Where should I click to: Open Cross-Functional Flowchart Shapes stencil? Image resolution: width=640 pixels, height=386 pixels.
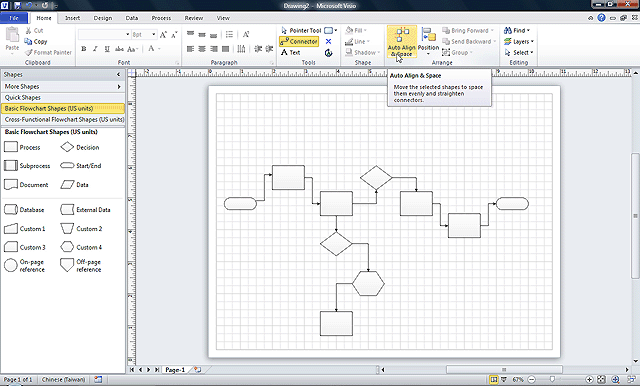click(x=62, y=120)
